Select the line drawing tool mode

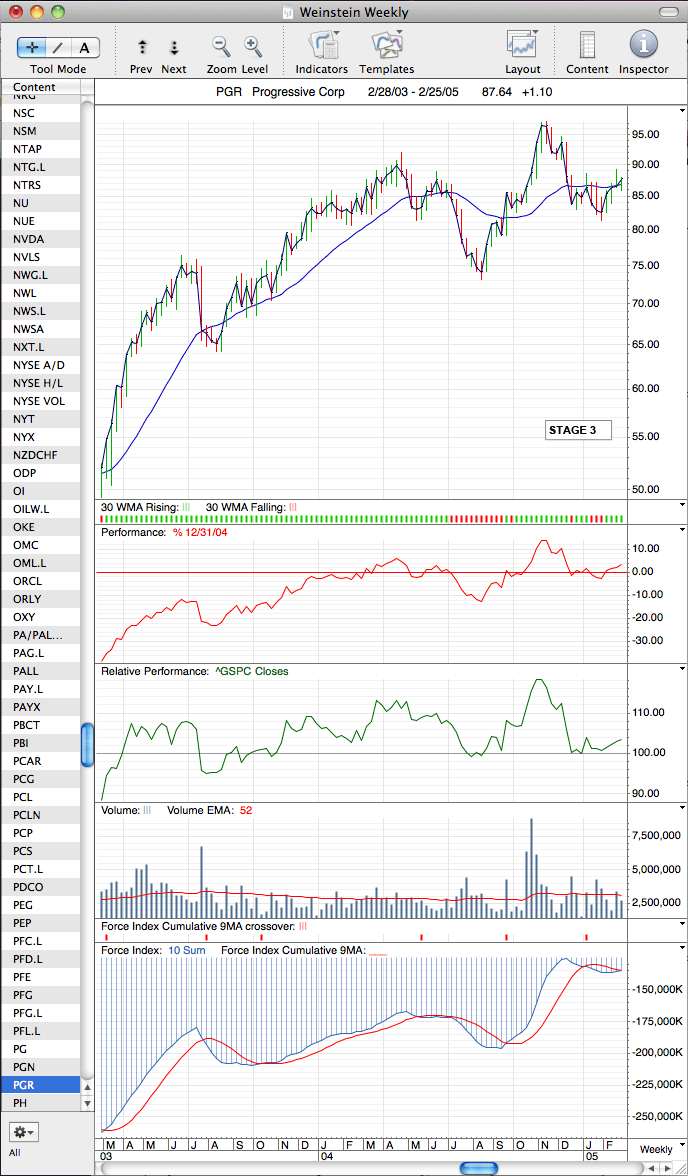[59, 47]
